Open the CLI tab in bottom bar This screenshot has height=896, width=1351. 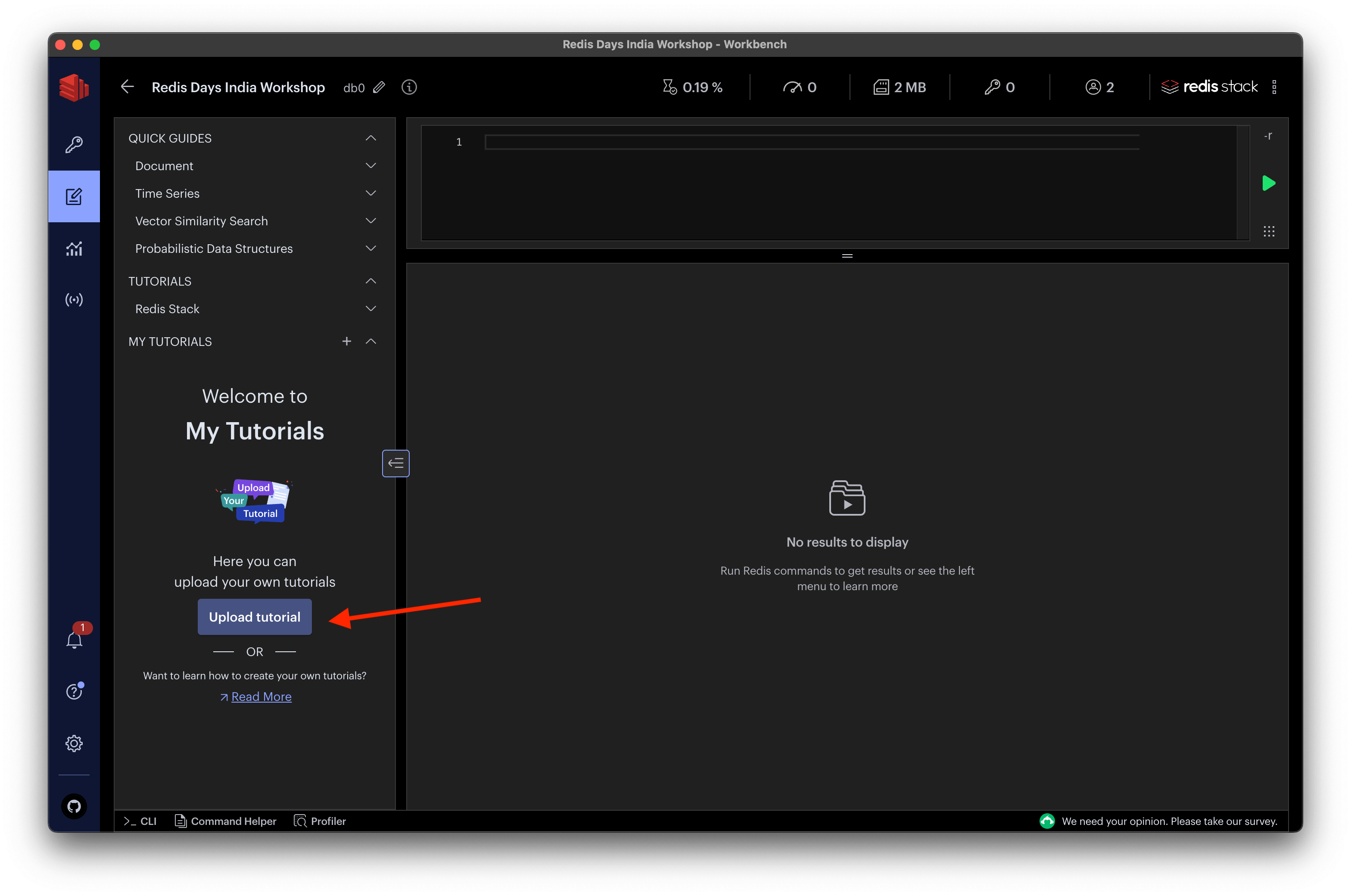[140, 821]
